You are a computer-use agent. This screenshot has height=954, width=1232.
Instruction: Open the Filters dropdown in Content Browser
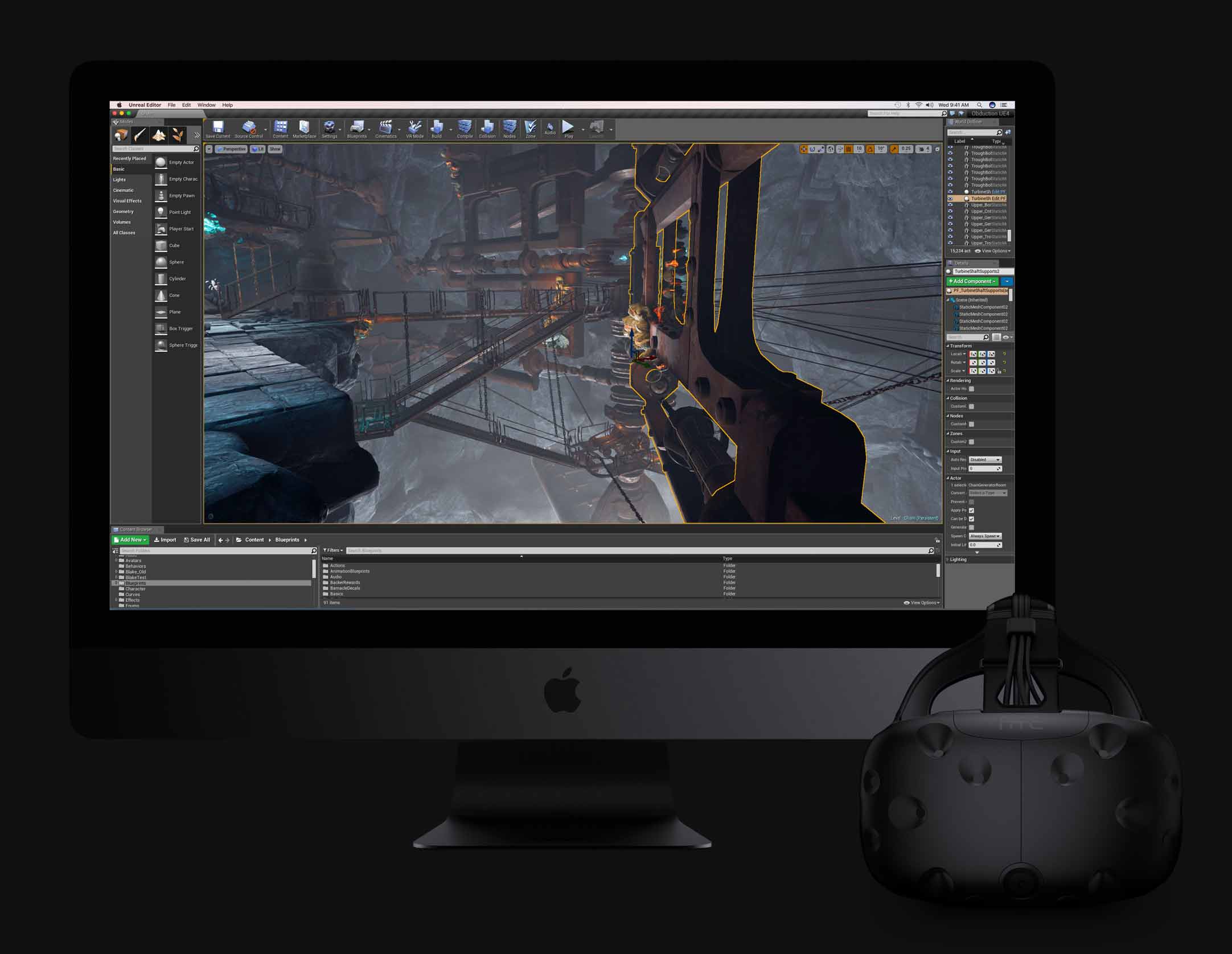(333, 550)
